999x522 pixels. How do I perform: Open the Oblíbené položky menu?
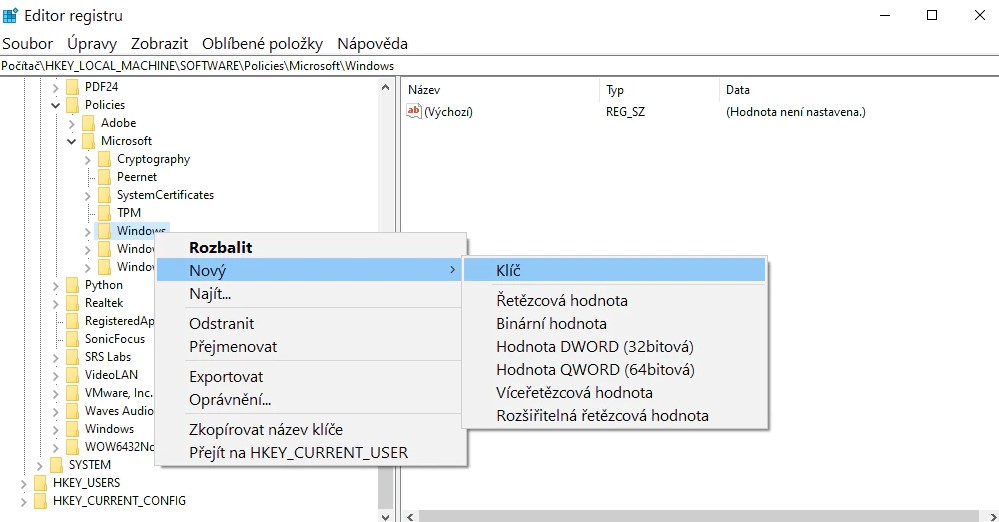(x=262, y=43)
